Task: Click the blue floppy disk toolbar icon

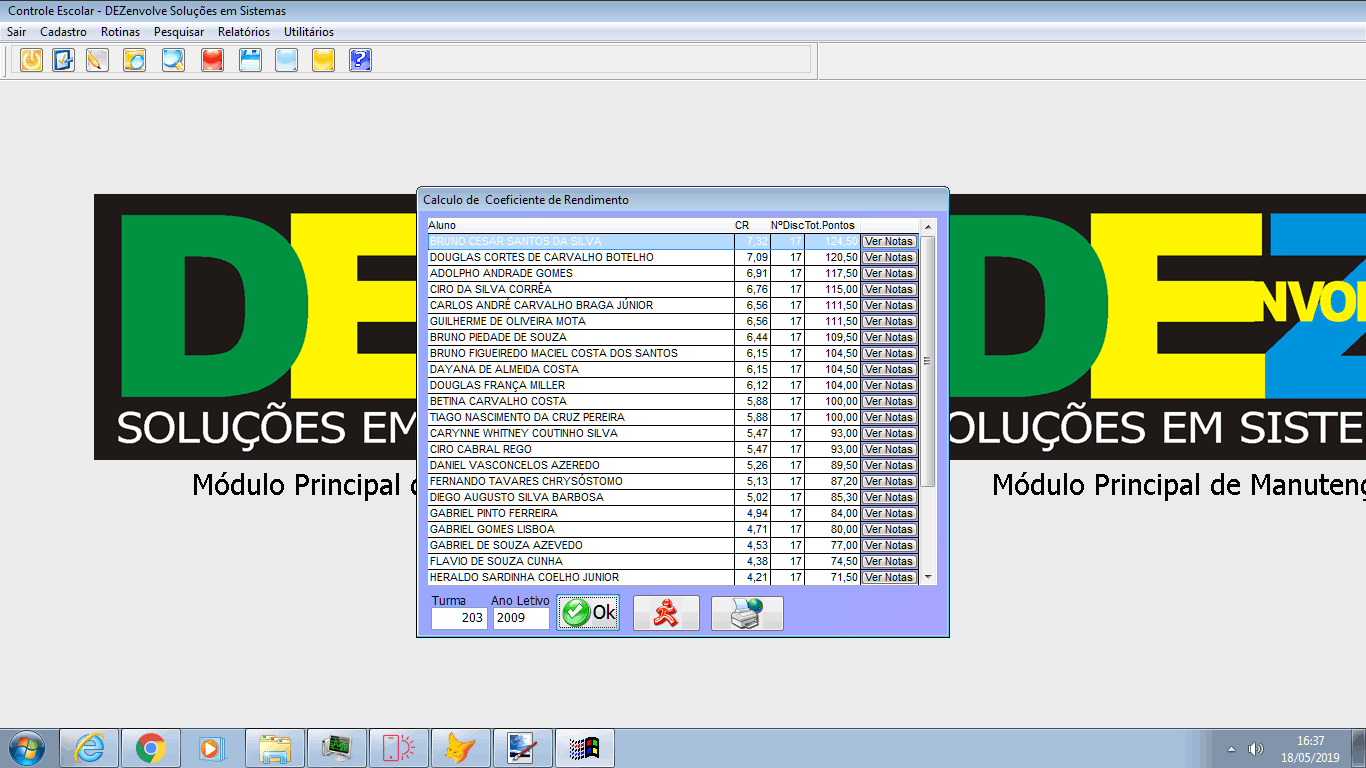Action: 250,60
